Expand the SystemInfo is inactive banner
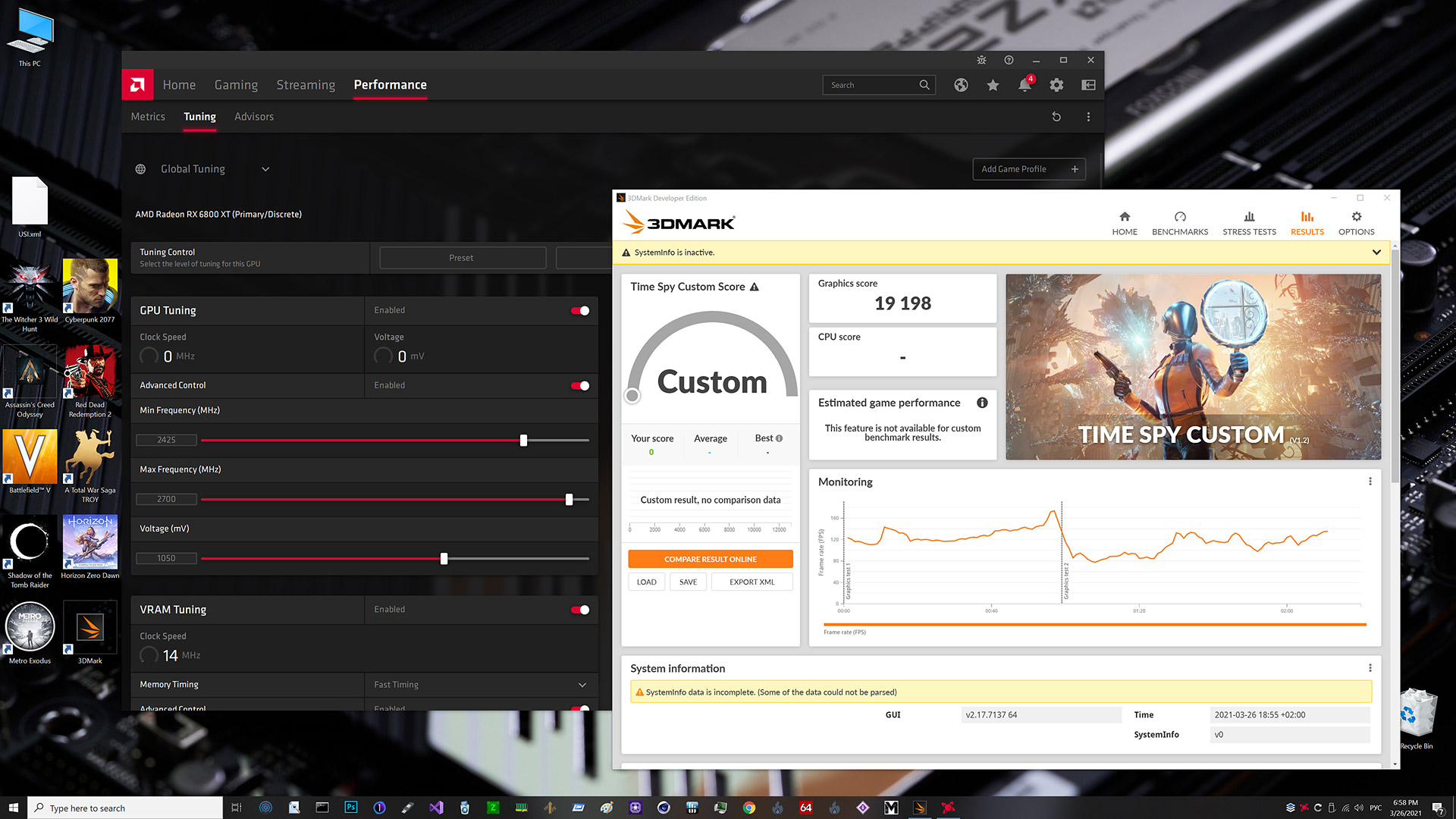The height and width of the screenshot is (819, 1456). [x=1376, y=253]
